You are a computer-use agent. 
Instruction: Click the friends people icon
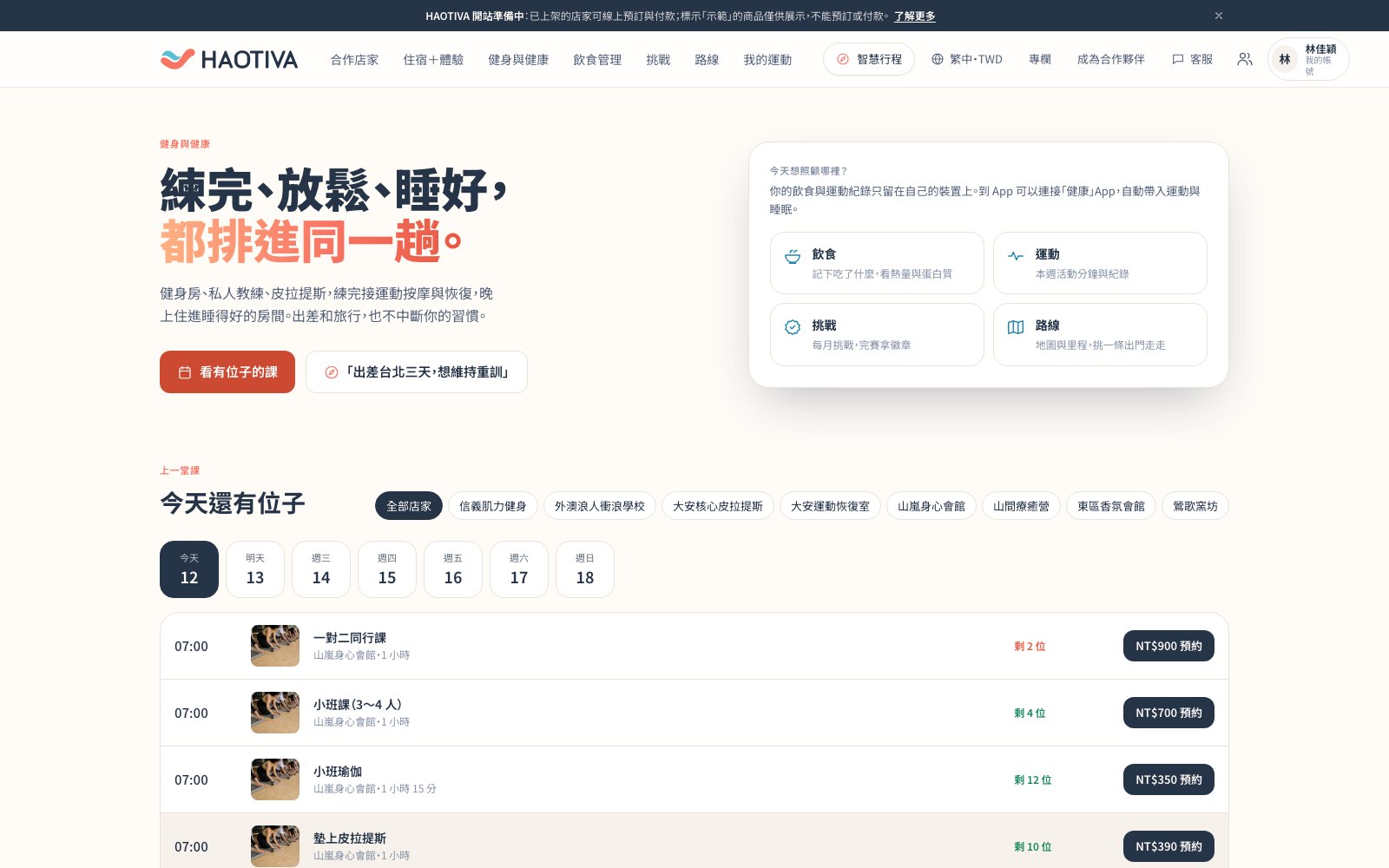[1244, 59]
